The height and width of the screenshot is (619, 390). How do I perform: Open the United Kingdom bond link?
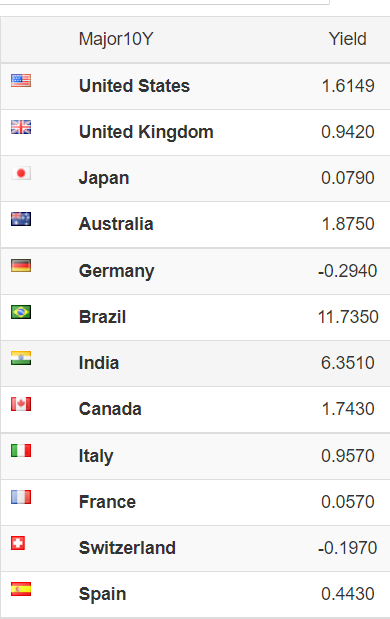point(146,132)
